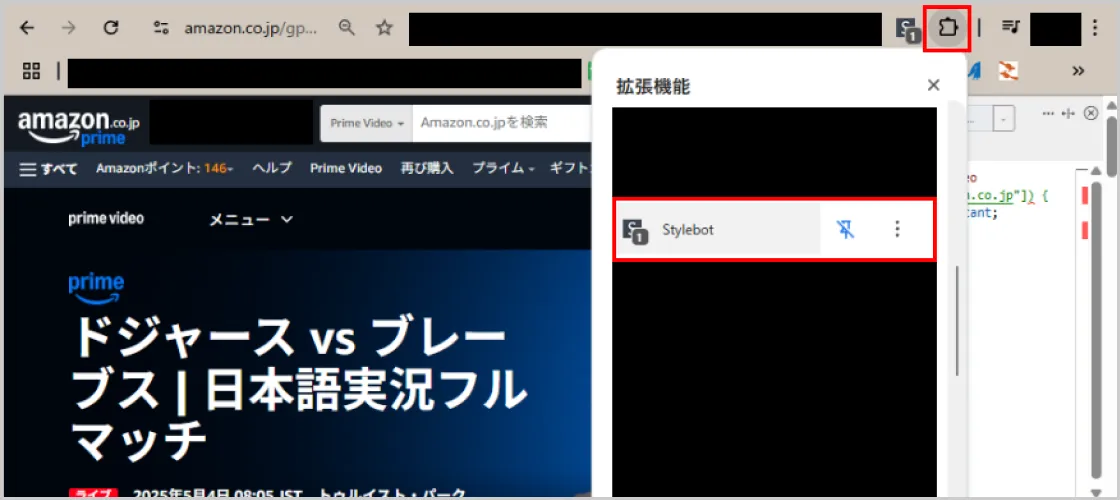Close the Stylebot editor panel
This screenshot has width=1120, height=500.
point(1090,114)
